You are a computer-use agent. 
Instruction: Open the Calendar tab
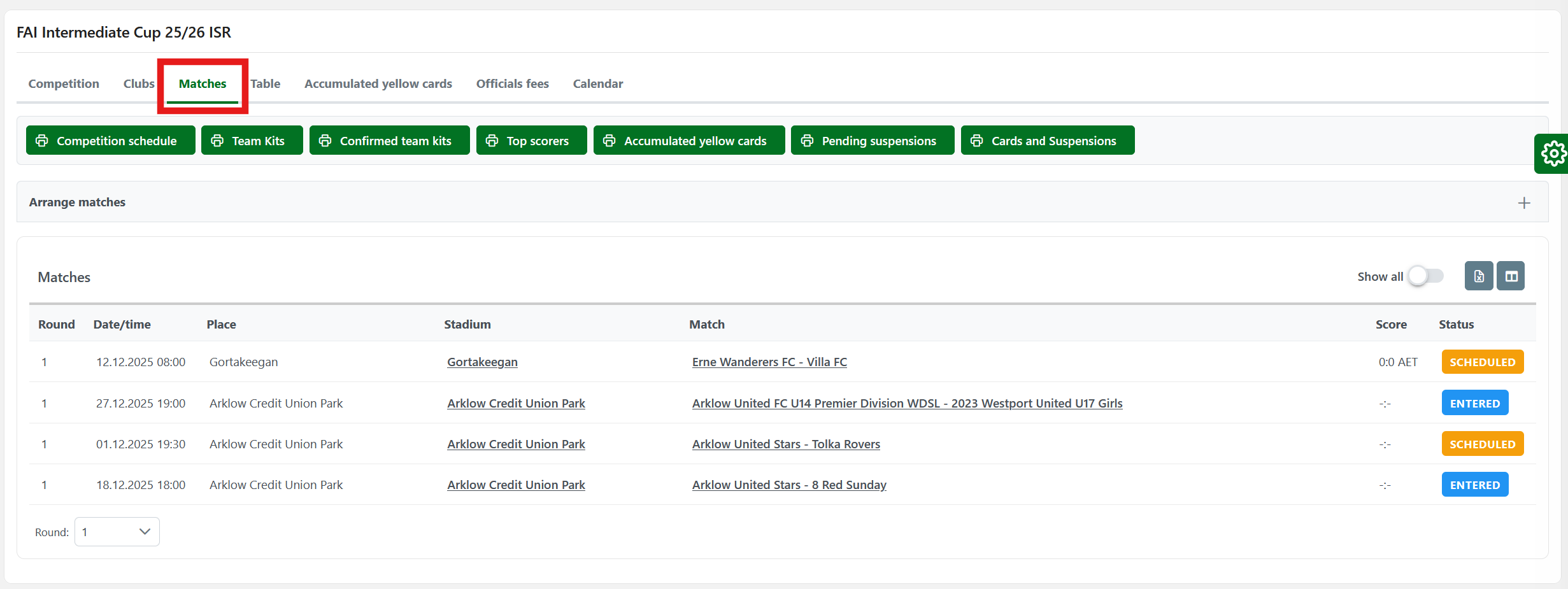[x=597, y=84]
